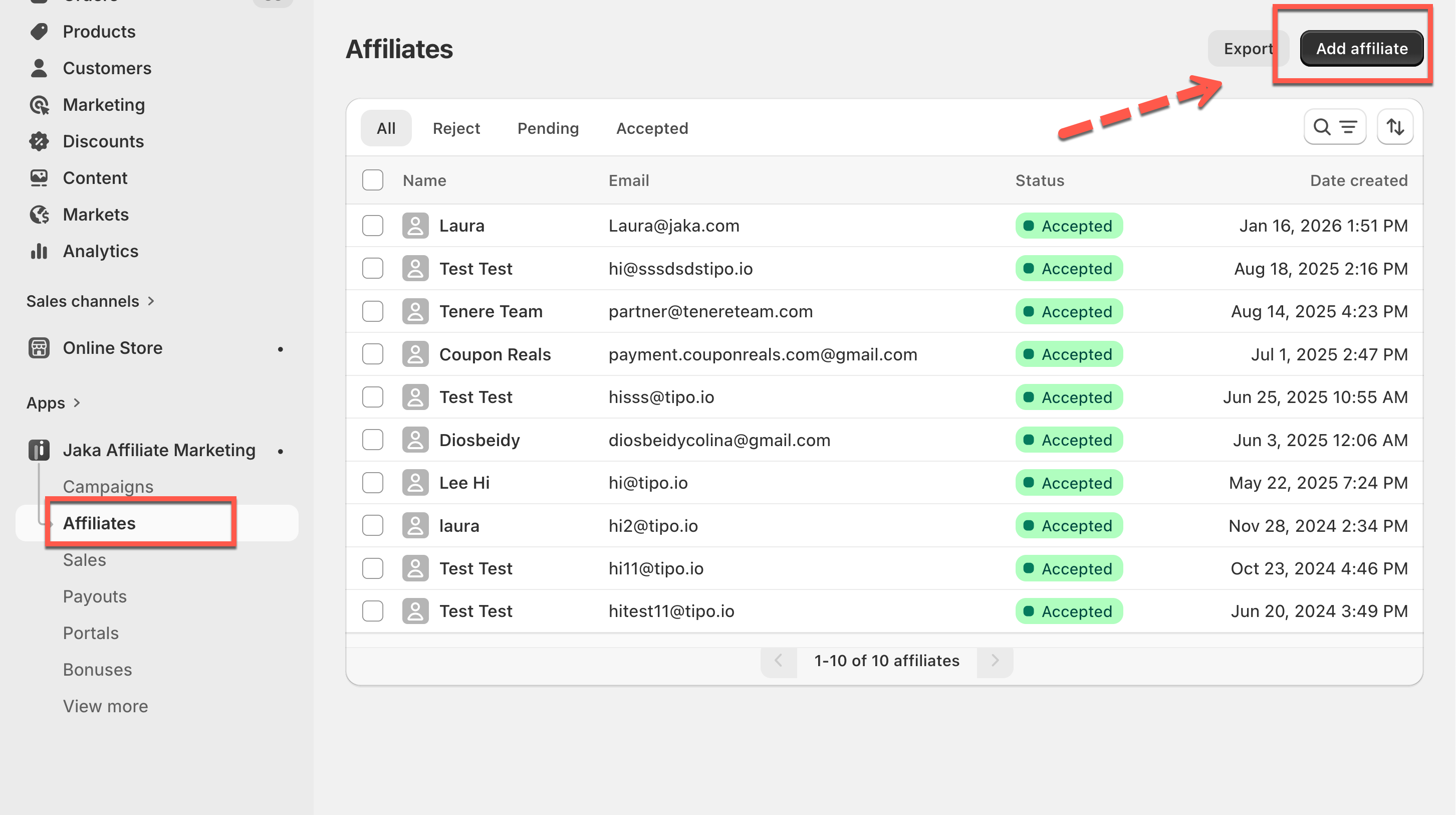Click the Analytics bar chart icon
The height and width of the screenshot is (815, 1456).
click(39, 251)
